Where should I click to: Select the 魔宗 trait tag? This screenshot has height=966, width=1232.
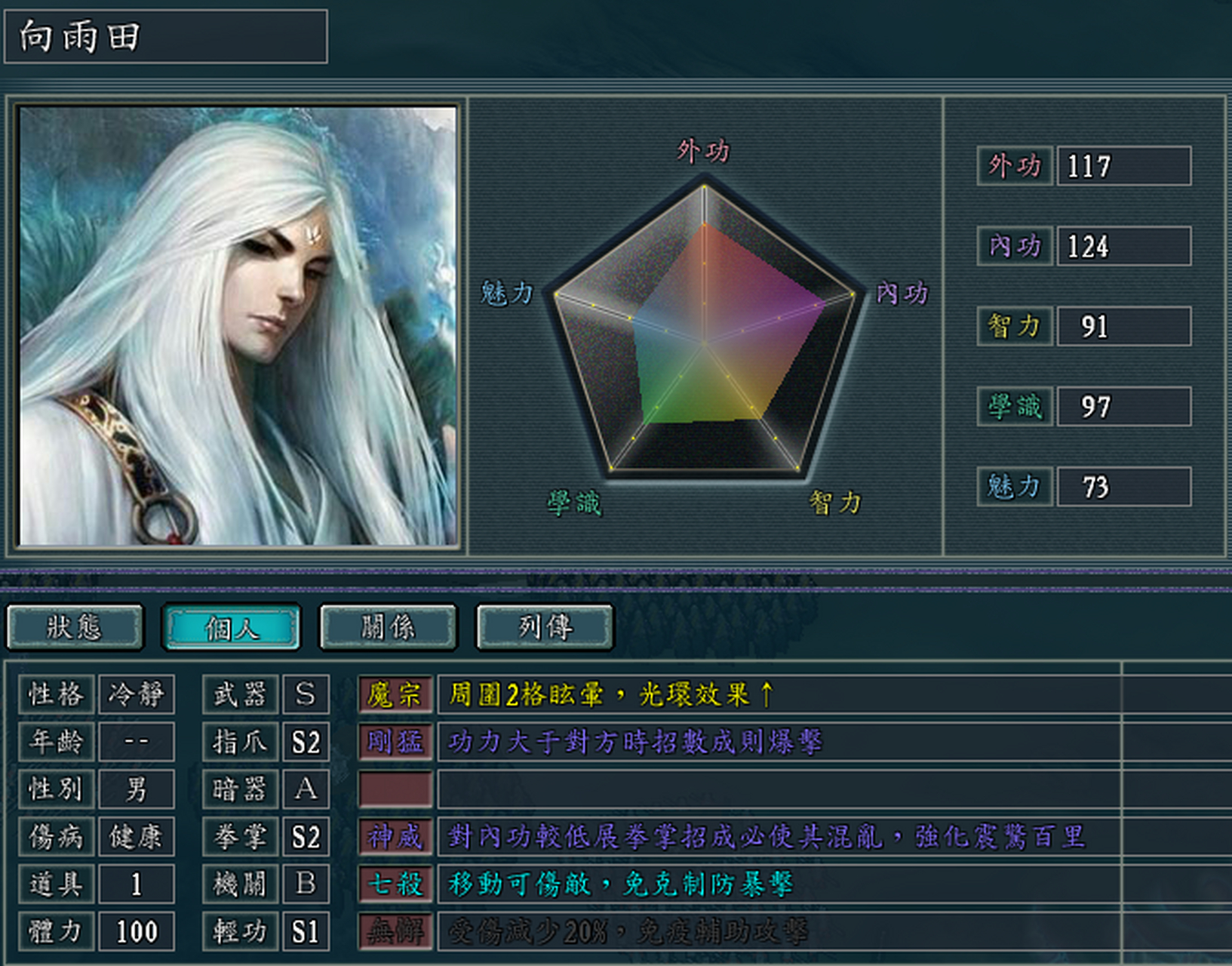(x=395, y=694)
